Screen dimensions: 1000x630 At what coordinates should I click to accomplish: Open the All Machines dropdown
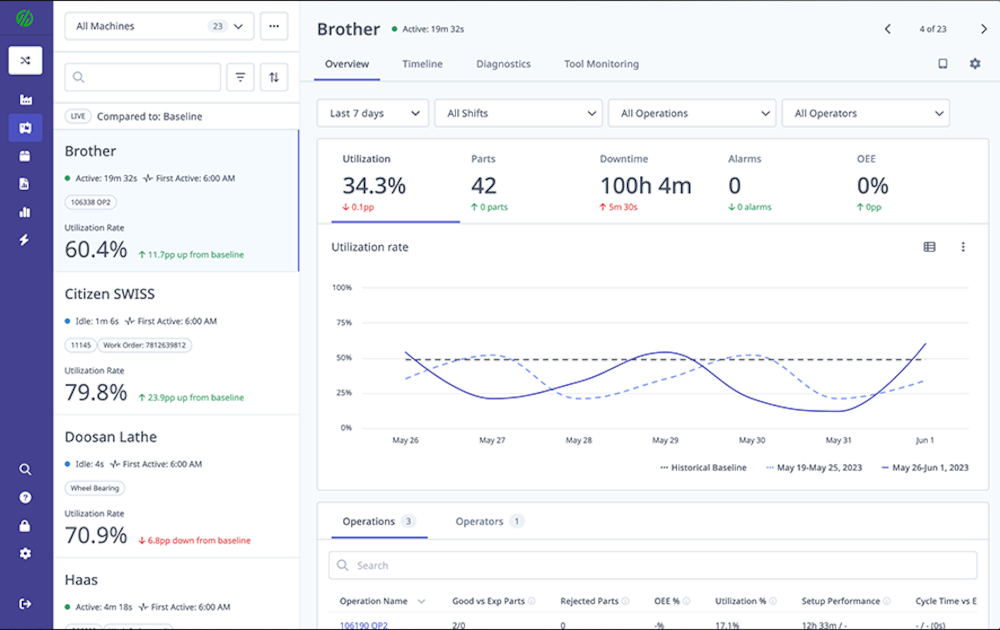(158, 25)
